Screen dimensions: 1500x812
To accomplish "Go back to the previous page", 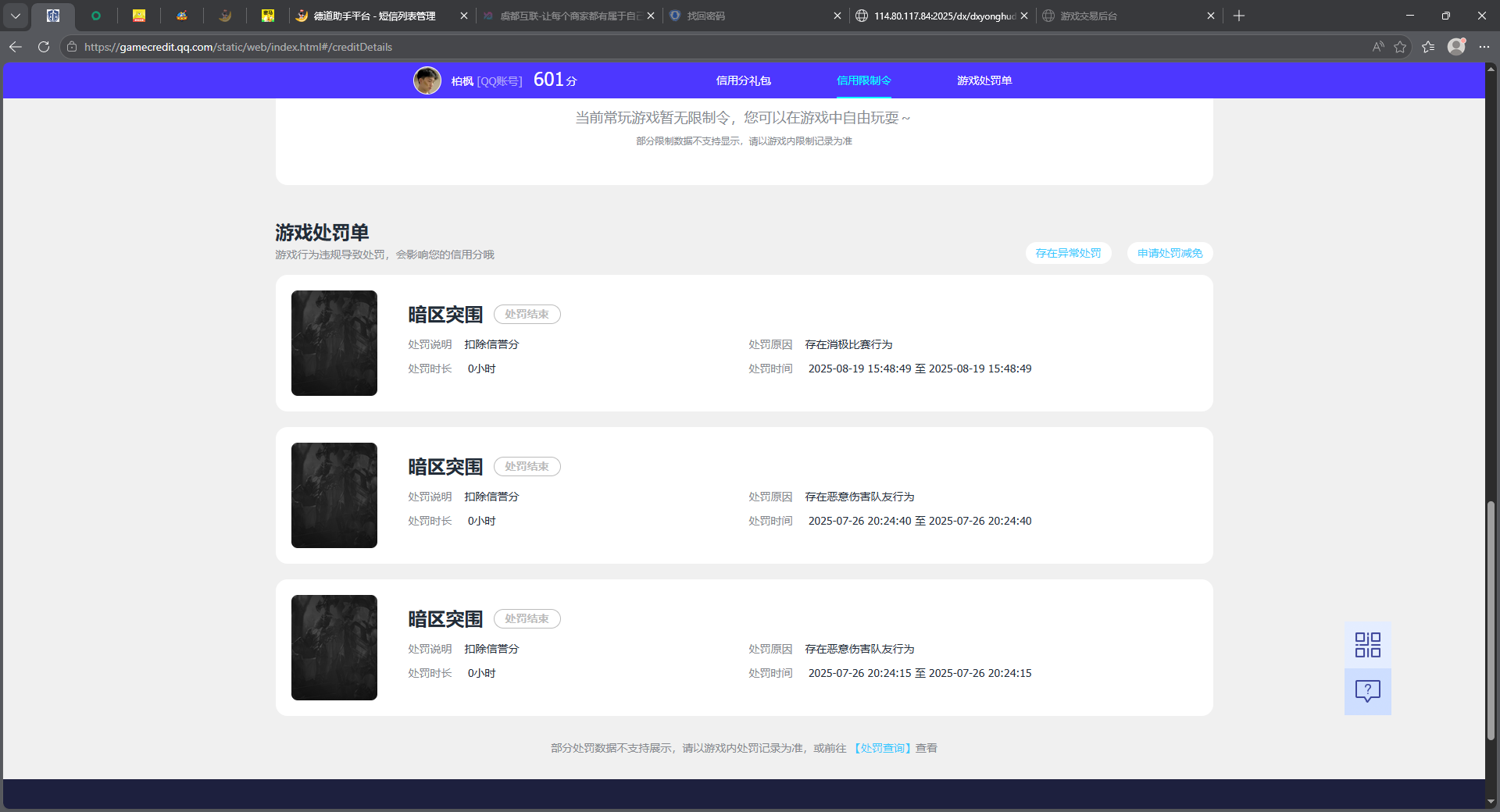I will [16, 47].
